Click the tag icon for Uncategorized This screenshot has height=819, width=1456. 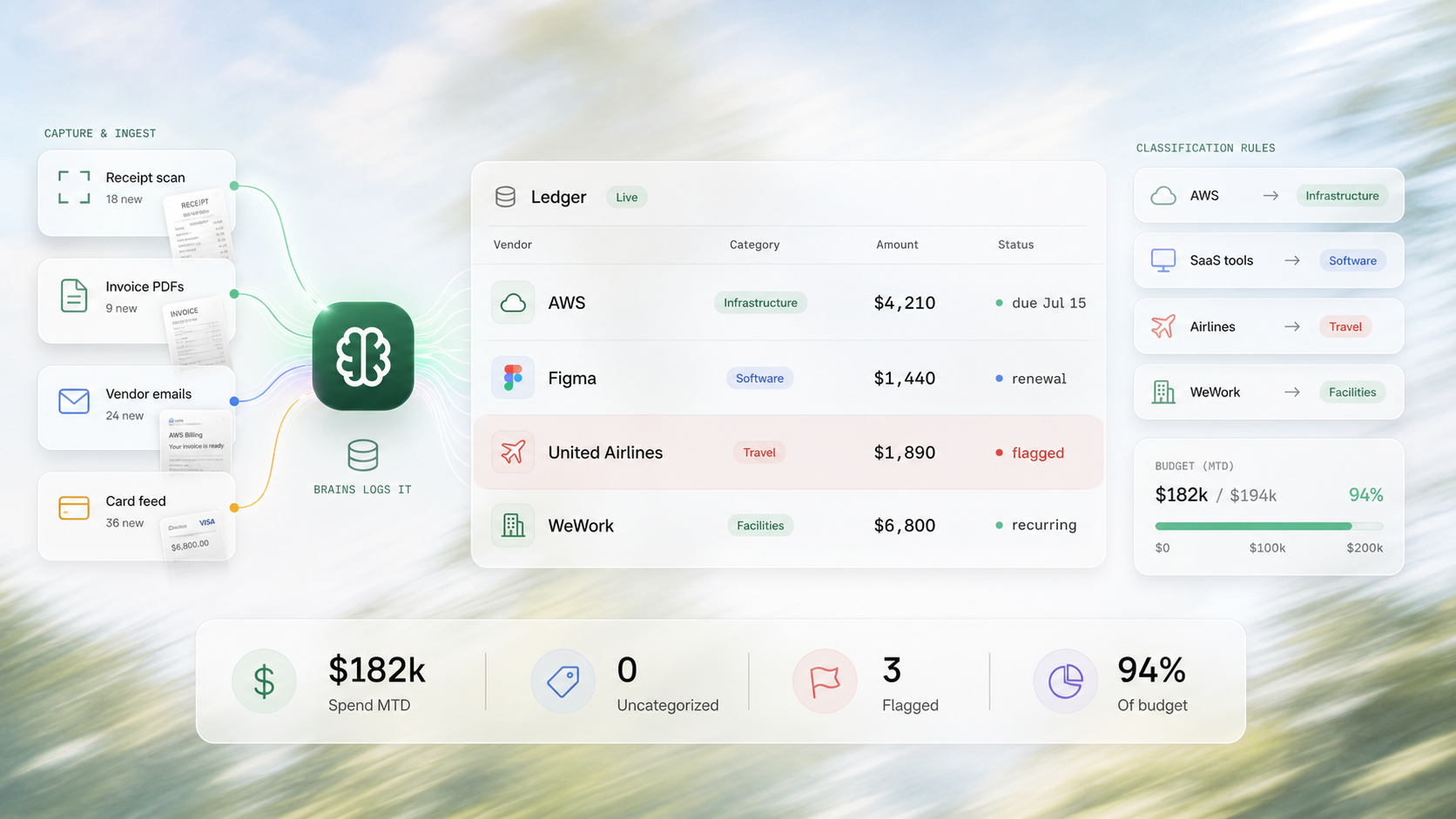pyautogui.click(x=563, y=681)
